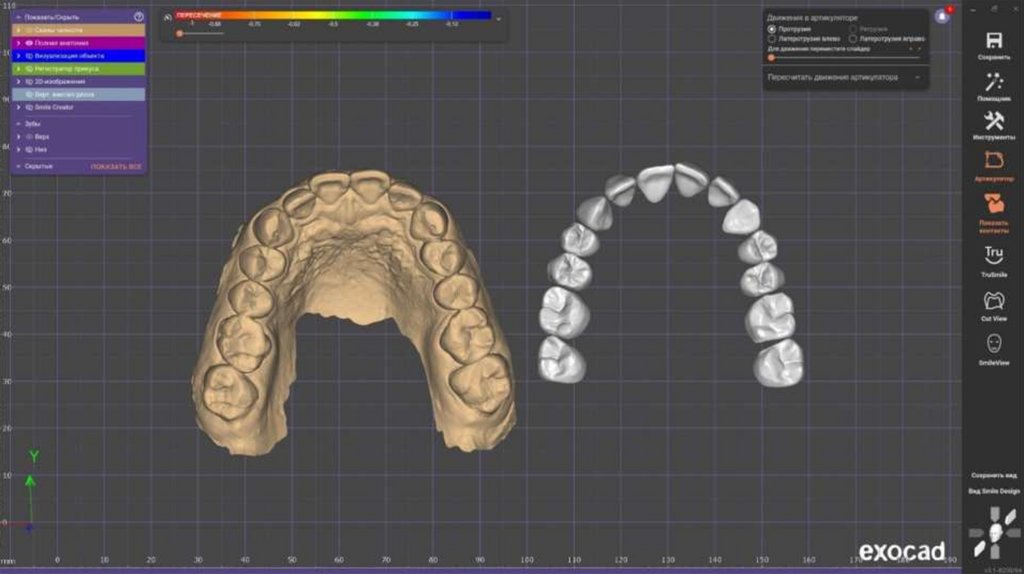Viewport: 1024px width, 574px height.
Task: Expand the Object visualization group
Action: (x=18, y=56)
